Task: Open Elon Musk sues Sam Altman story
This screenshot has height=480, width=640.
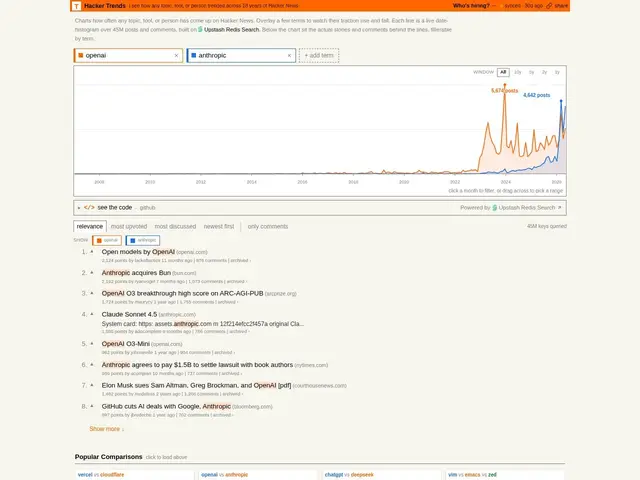Action: 196,385
